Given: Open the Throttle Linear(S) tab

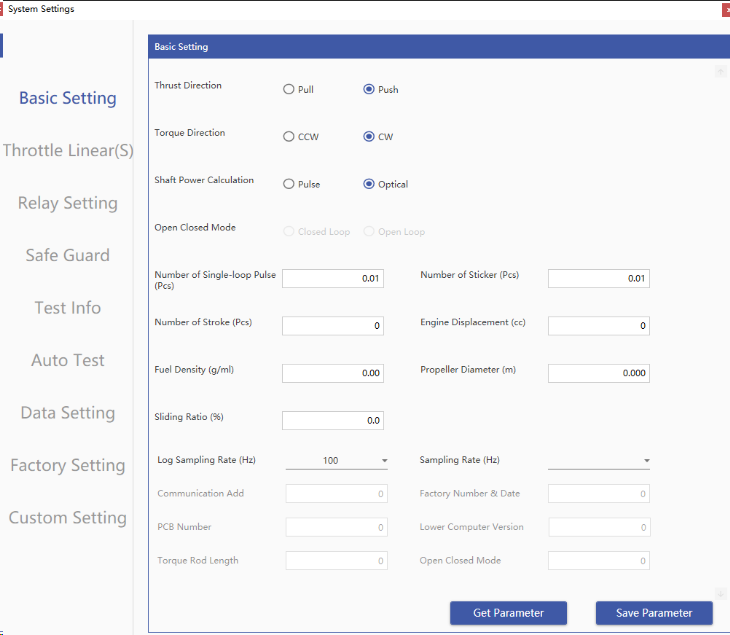Looking at the screenshot, I should point(68,151).
